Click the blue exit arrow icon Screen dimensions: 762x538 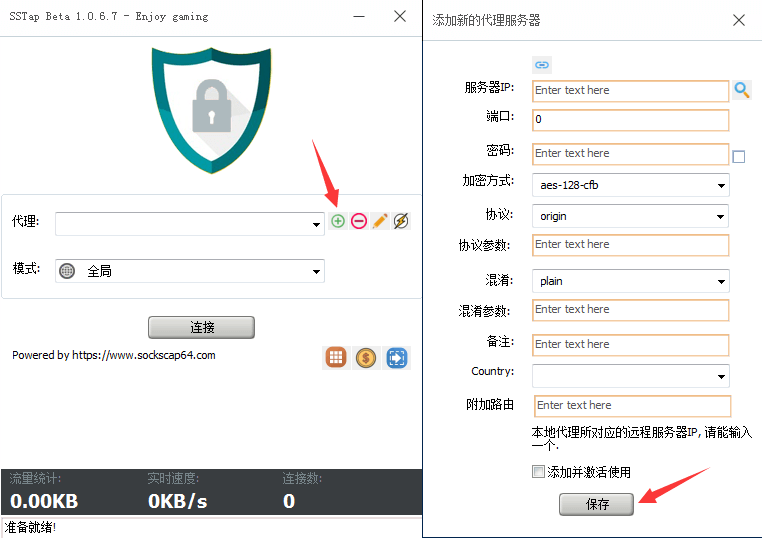[x=397, y=358]
